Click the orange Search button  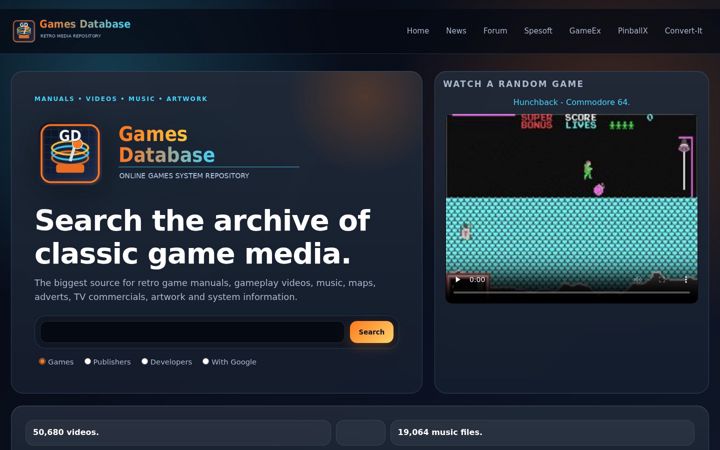(371, 332)
